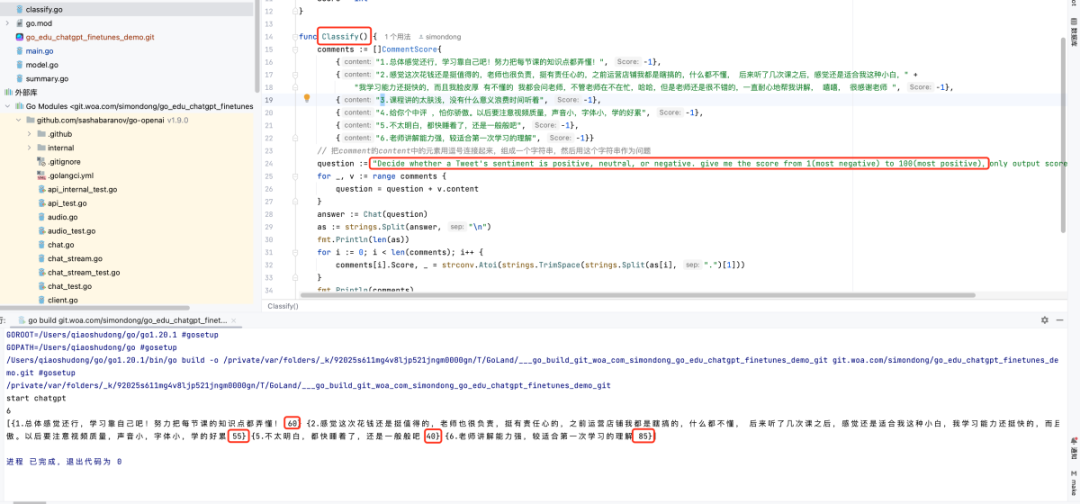Click the GOPATH line in console
This screenshot has height=504, width=1080.
point(91,348)
